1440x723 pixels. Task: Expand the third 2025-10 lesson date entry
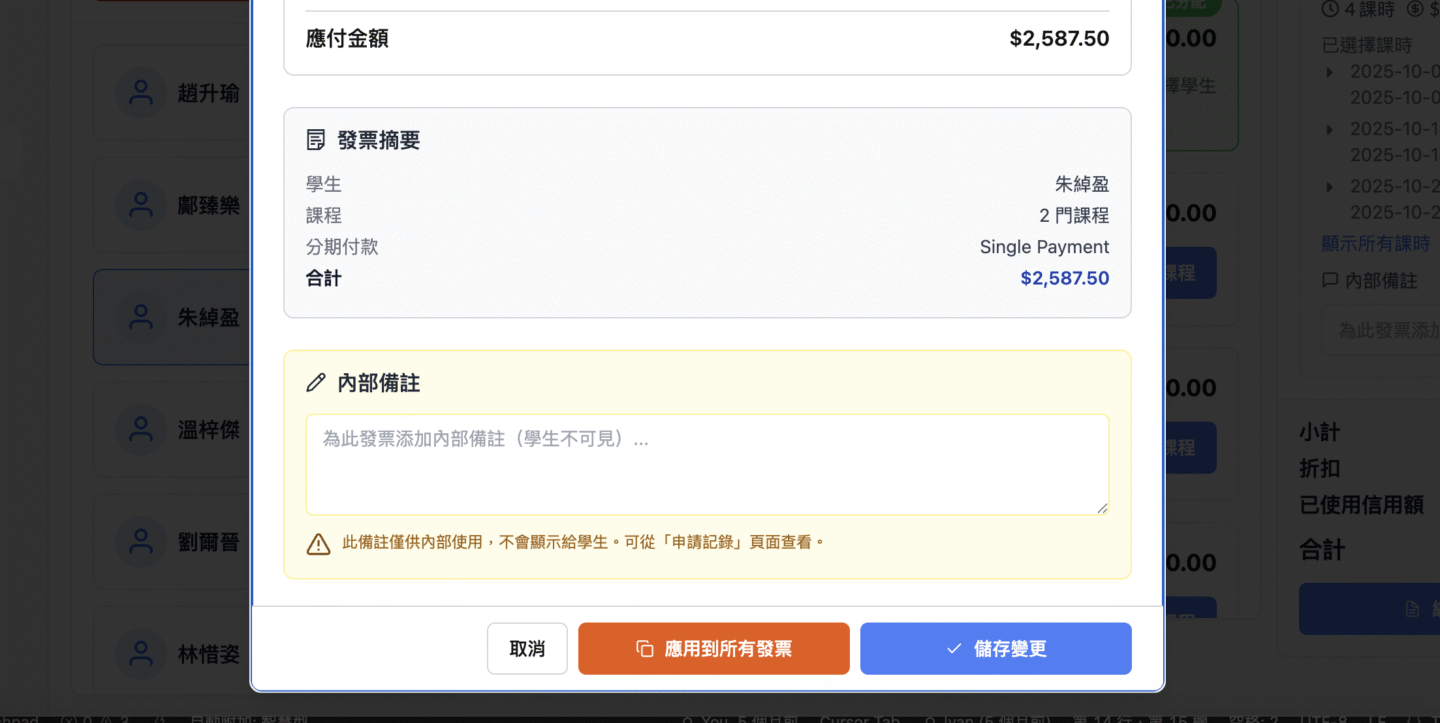1330,186
